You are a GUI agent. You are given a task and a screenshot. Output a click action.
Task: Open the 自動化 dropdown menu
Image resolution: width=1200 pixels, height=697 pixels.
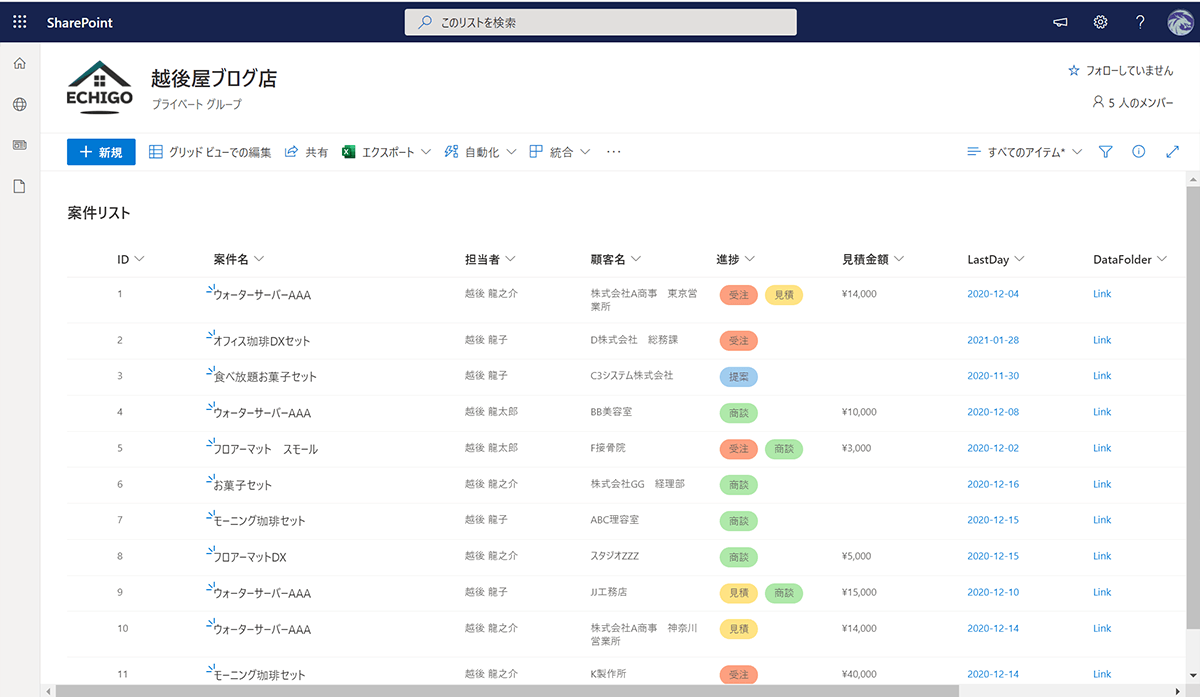[480, 152]
